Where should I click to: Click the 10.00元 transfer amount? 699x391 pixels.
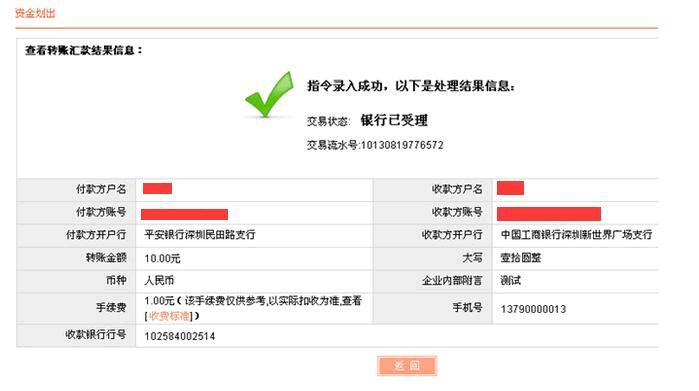click(162, 258)
